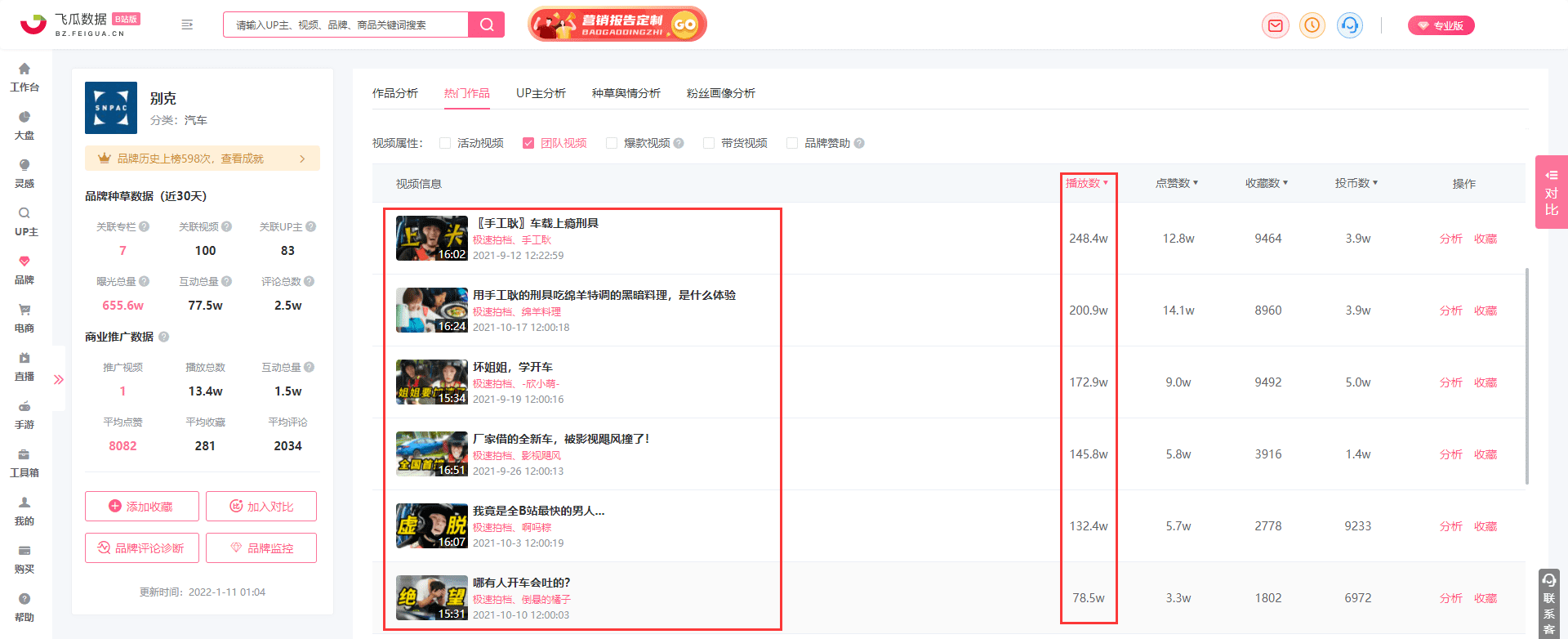Image resolution: width=1568 pixels, height=639 pixels.
Task: Open 极速拍档 uploader link under 厂家借的全新车
Action: pyautogui.click(x=492, y=455)
